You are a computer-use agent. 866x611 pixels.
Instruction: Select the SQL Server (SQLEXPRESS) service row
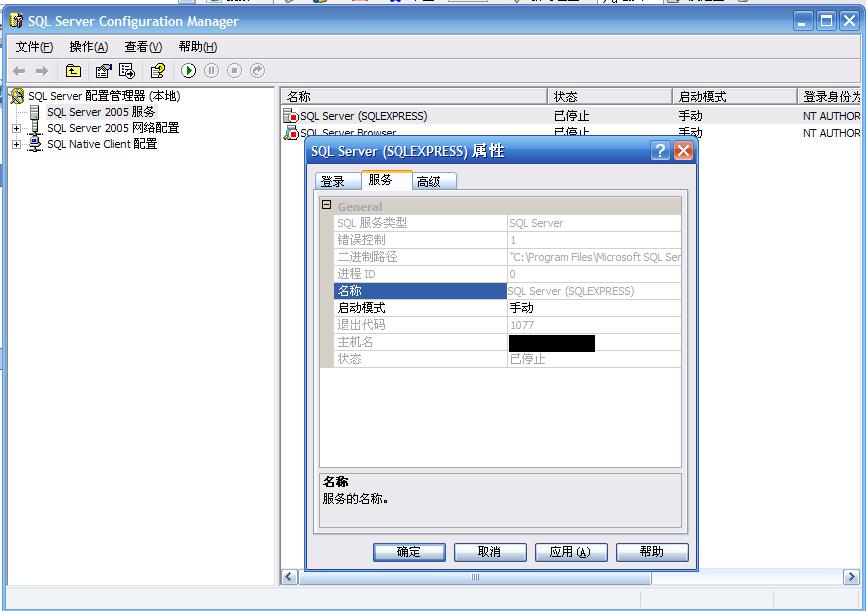571,116
